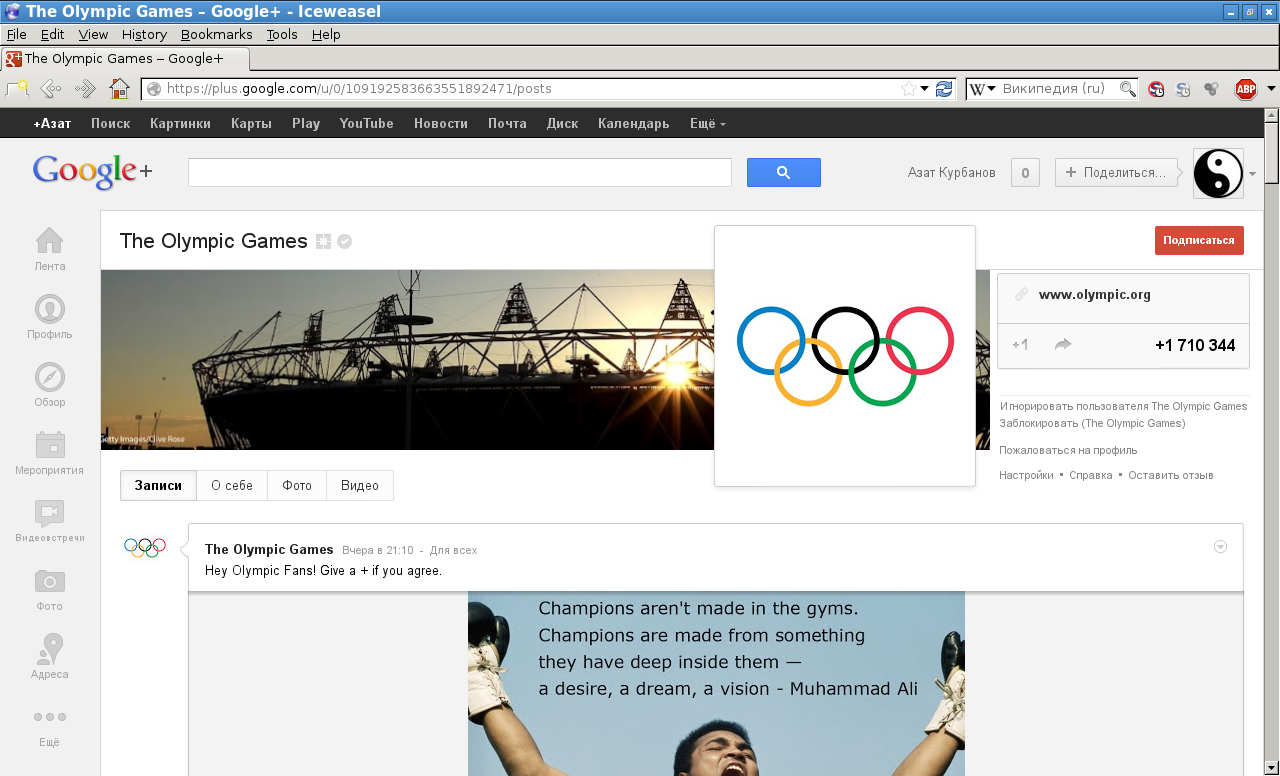The height and width of the screenshot is (776, 1280).
Task: Click the Google+ logo
Action: pos(93,171)
